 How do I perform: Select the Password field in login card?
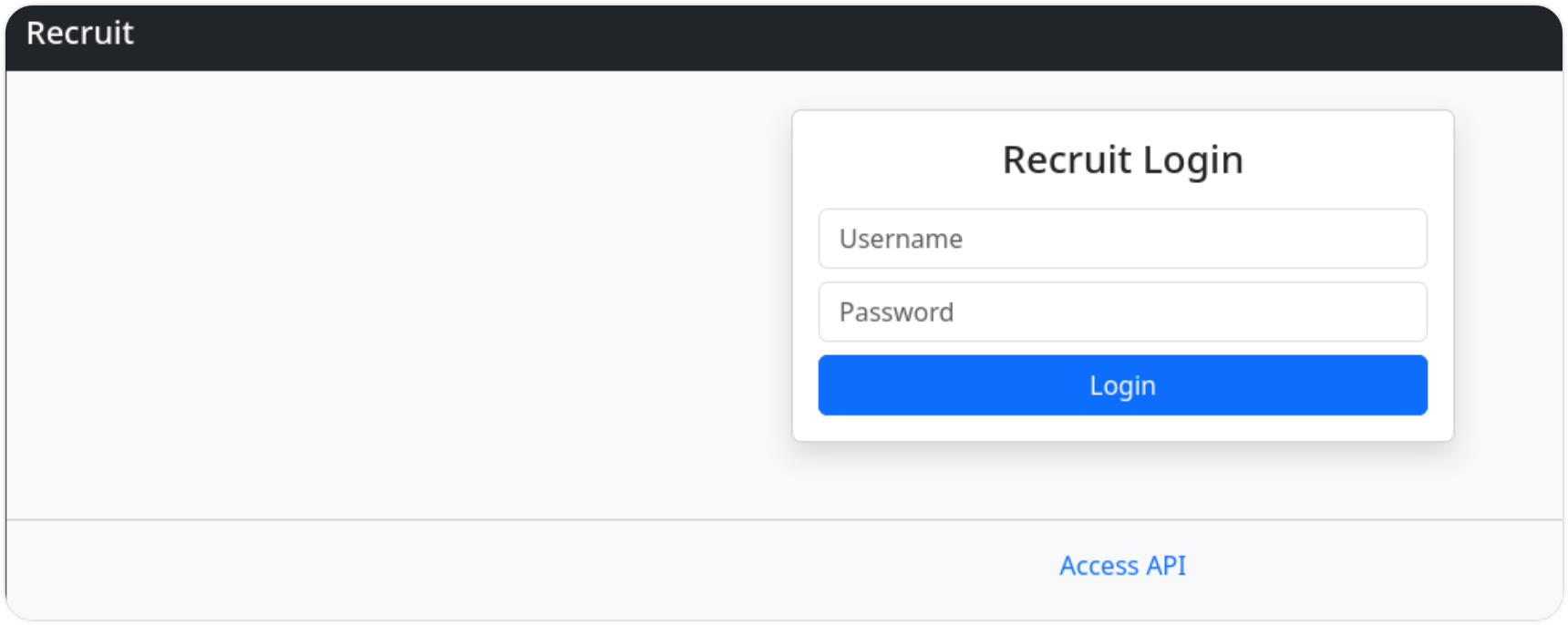point(1122,312)
